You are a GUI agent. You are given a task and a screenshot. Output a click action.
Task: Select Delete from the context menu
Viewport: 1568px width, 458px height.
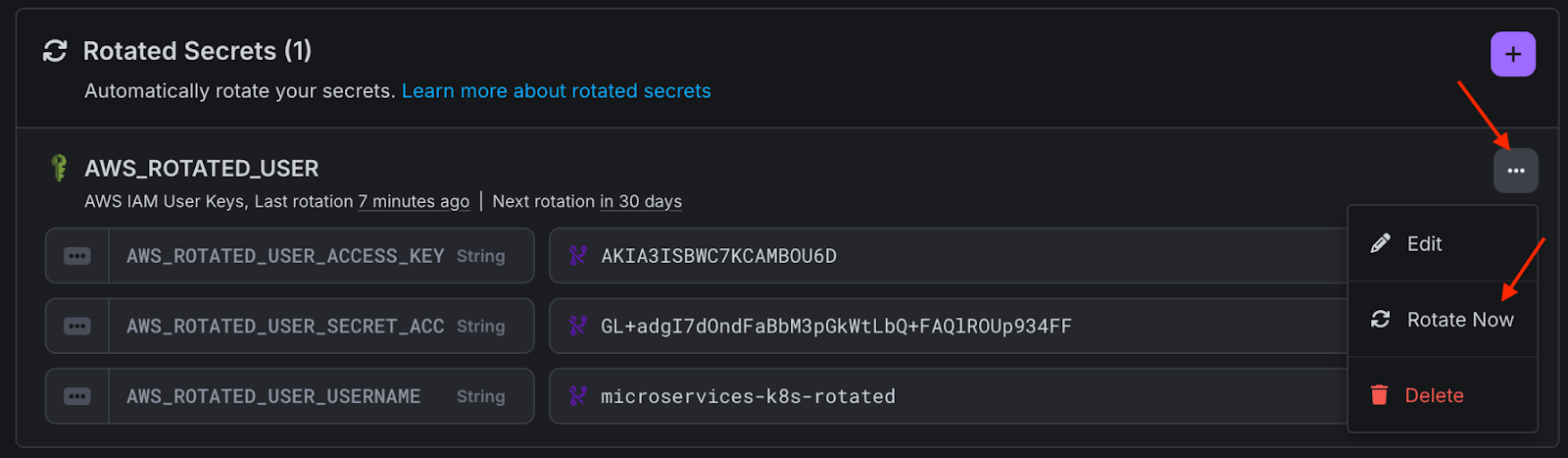[x=1443, y=394]
